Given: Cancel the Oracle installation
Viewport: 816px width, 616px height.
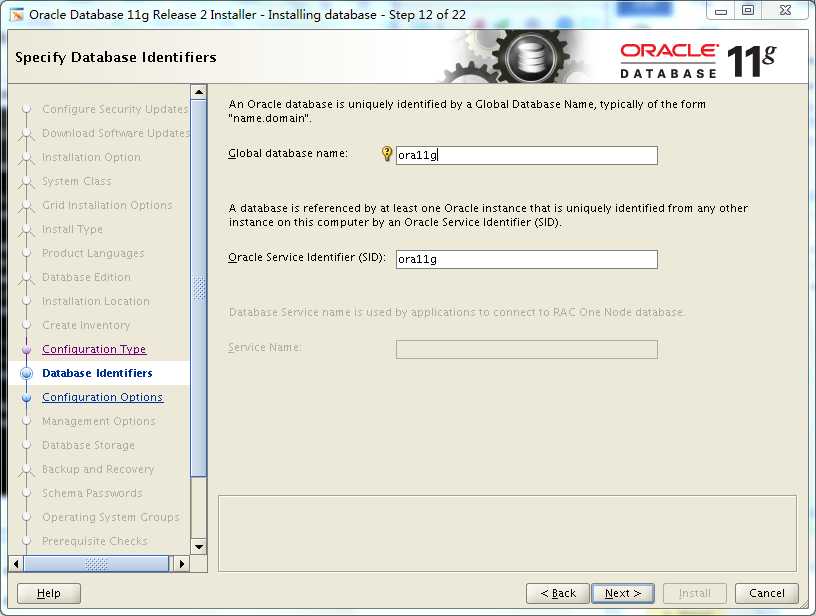Looking at the screenshot, I should click(766, 593).
